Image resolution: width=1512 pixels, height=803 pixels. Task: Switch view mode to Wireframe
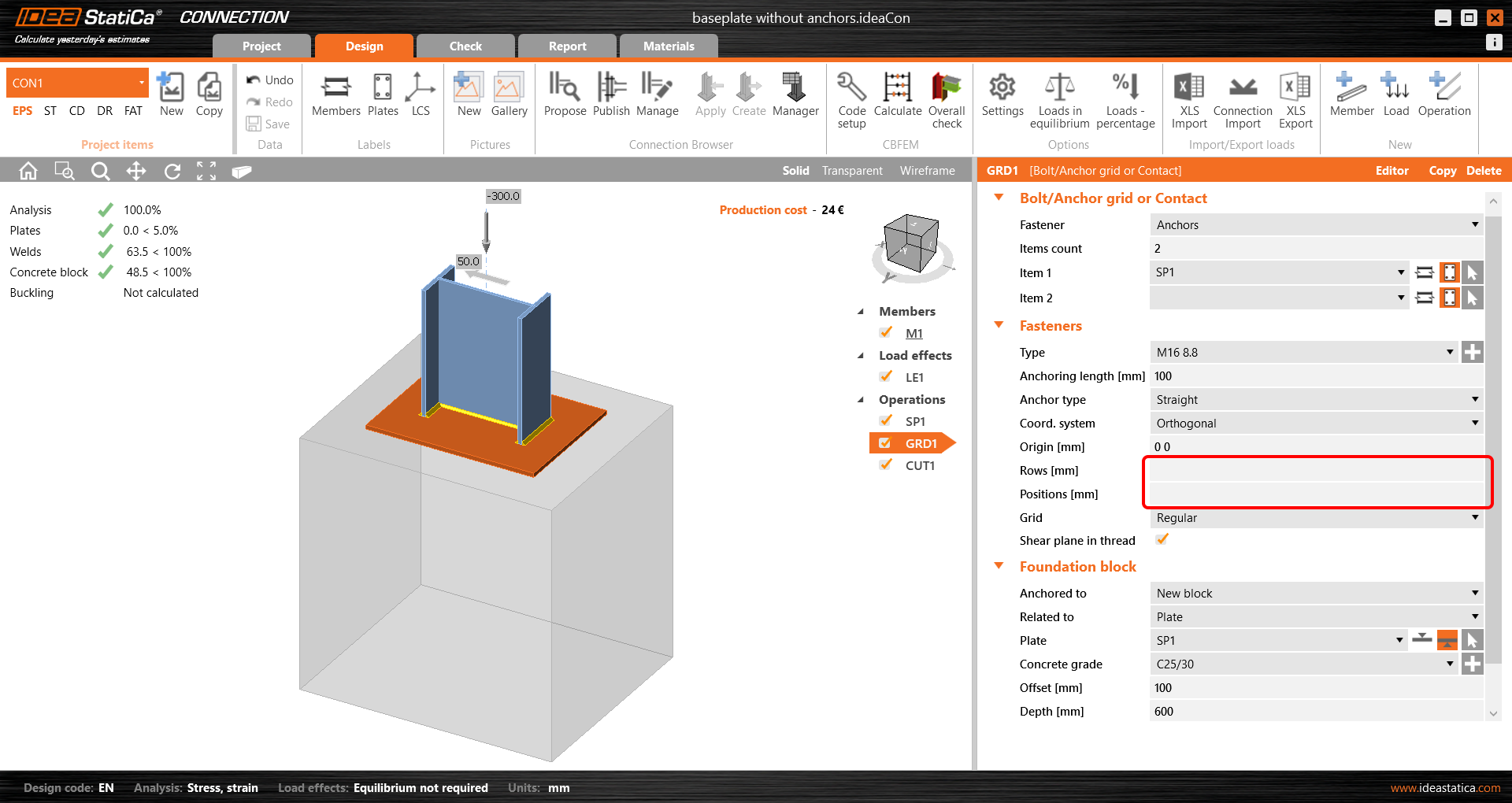[927, 171]
